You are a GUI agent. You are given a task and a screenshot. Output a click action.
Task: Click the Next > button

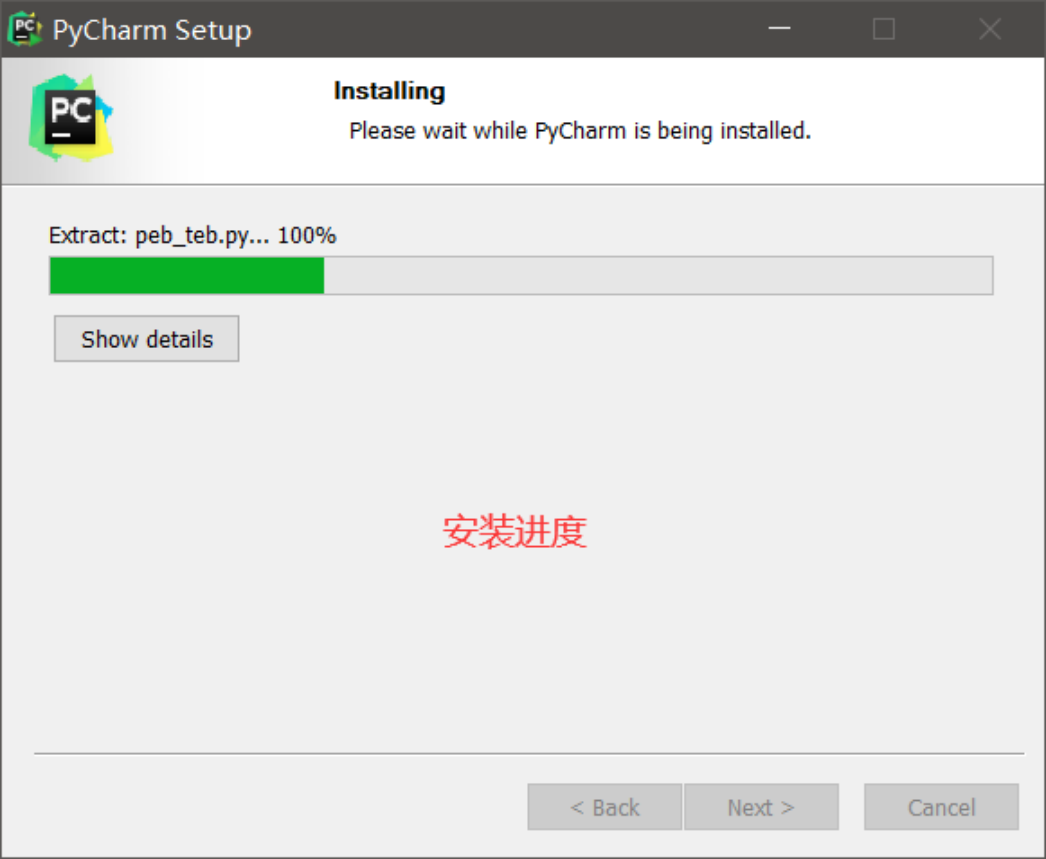pos(761,807)
